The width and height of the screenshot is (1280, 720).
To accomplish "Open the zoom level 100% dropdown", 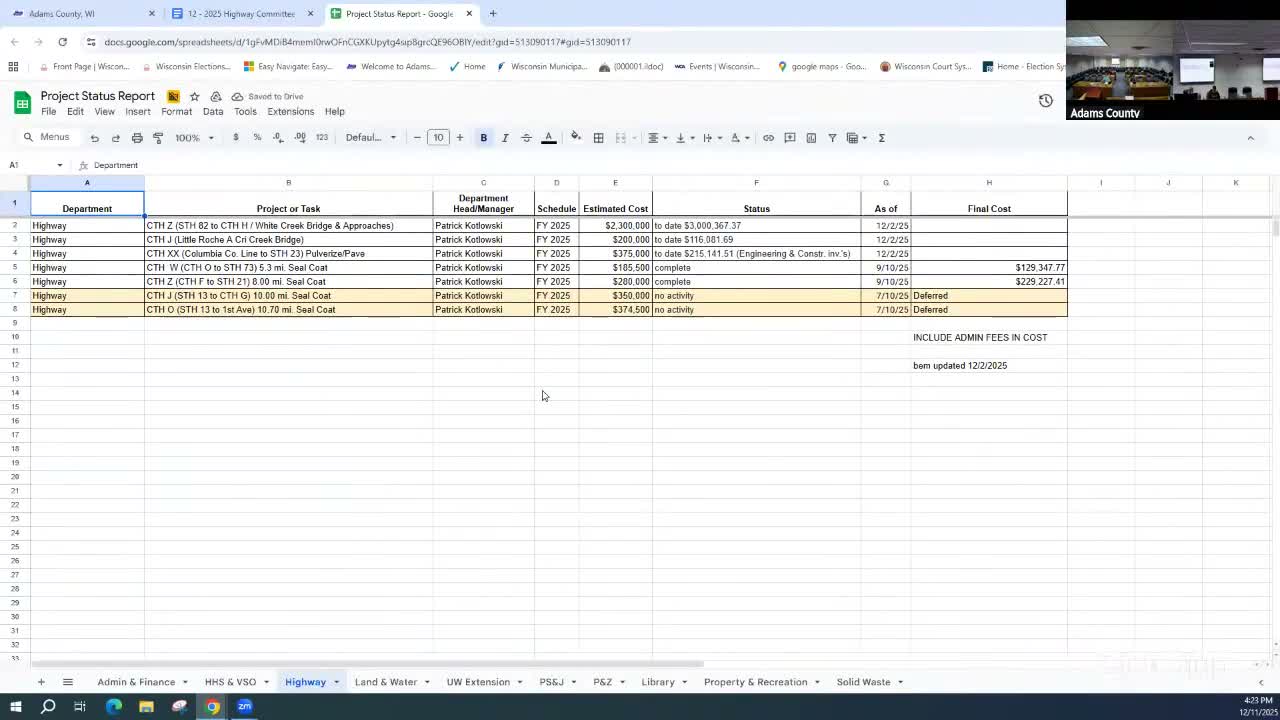I will tap(195, 138).
